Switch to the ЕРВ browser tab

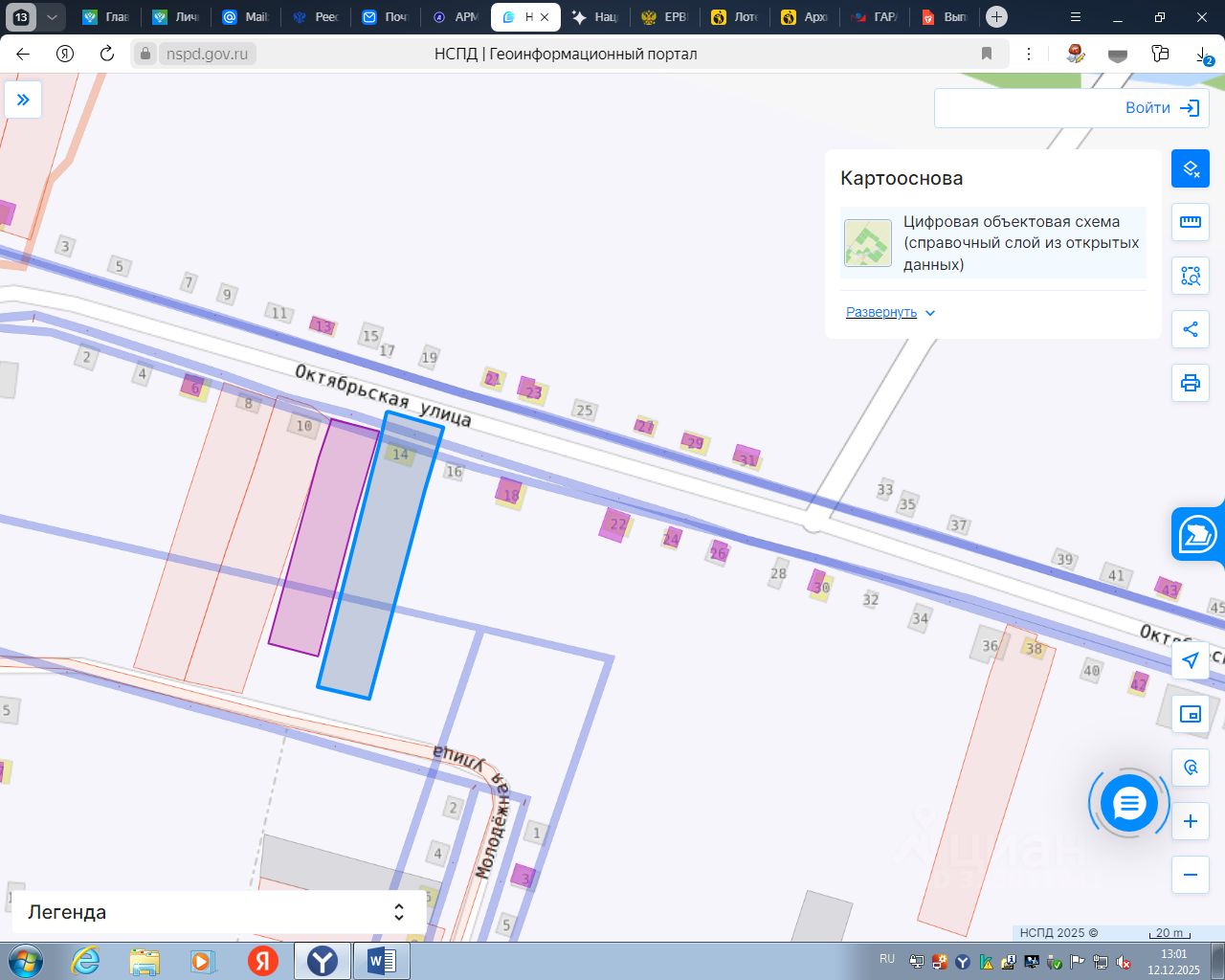(x=664, y=17)
